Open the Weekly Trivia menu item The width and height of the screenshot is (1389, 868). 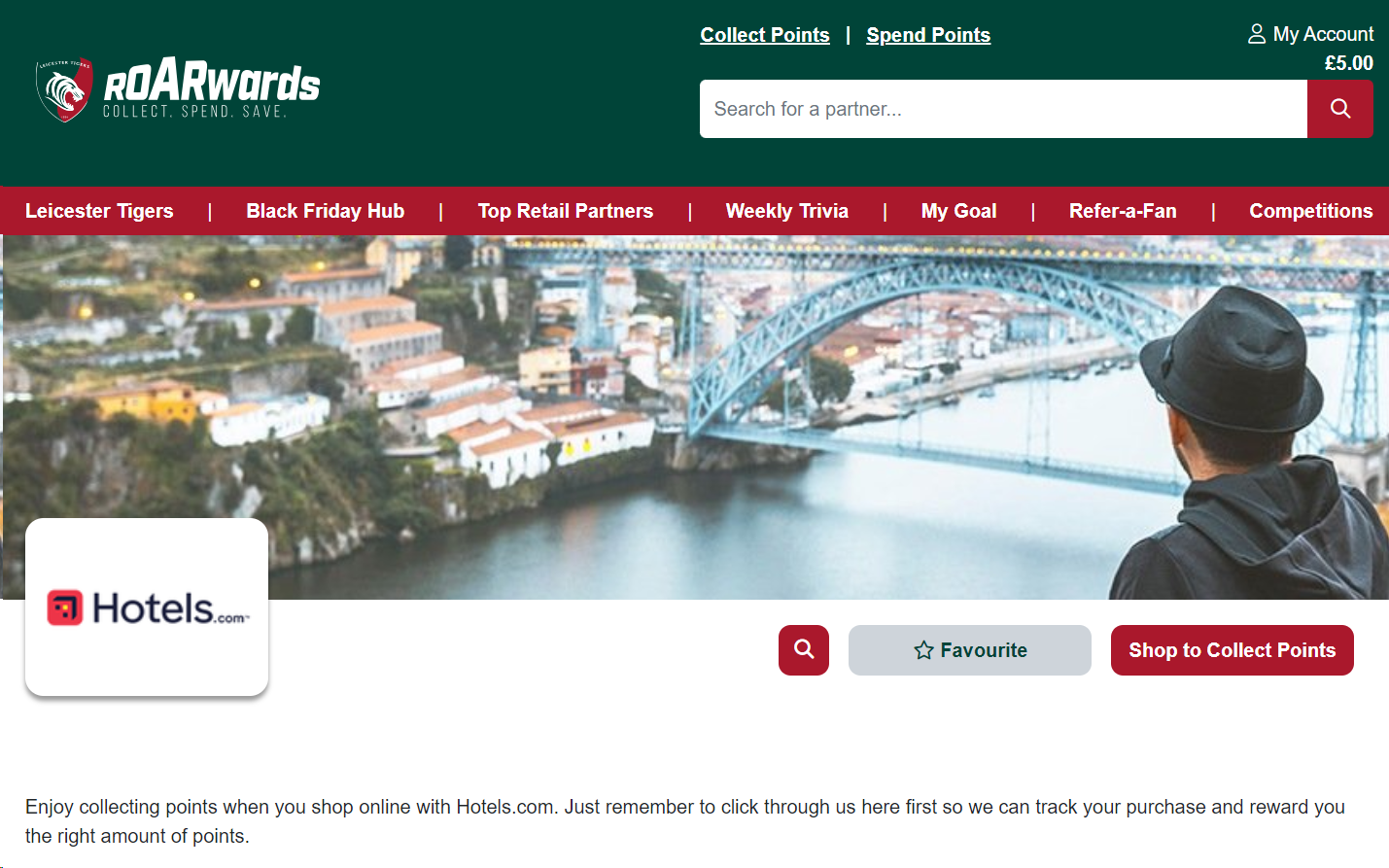pyautogui.click(x=787, y=211)
